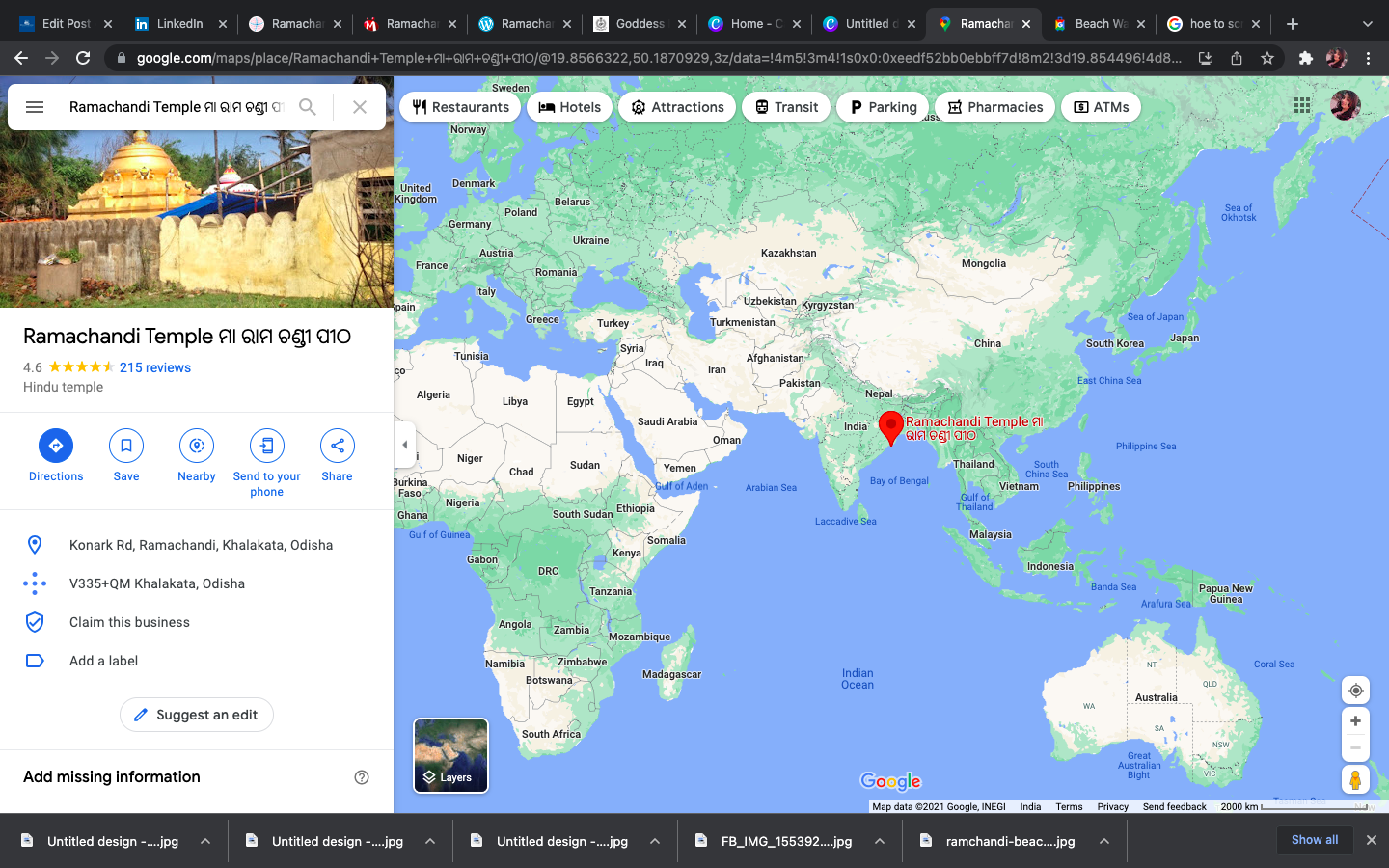Screen dimensions: 1389x868
Task: Find Nearby places icon
Action: (197, 446)
